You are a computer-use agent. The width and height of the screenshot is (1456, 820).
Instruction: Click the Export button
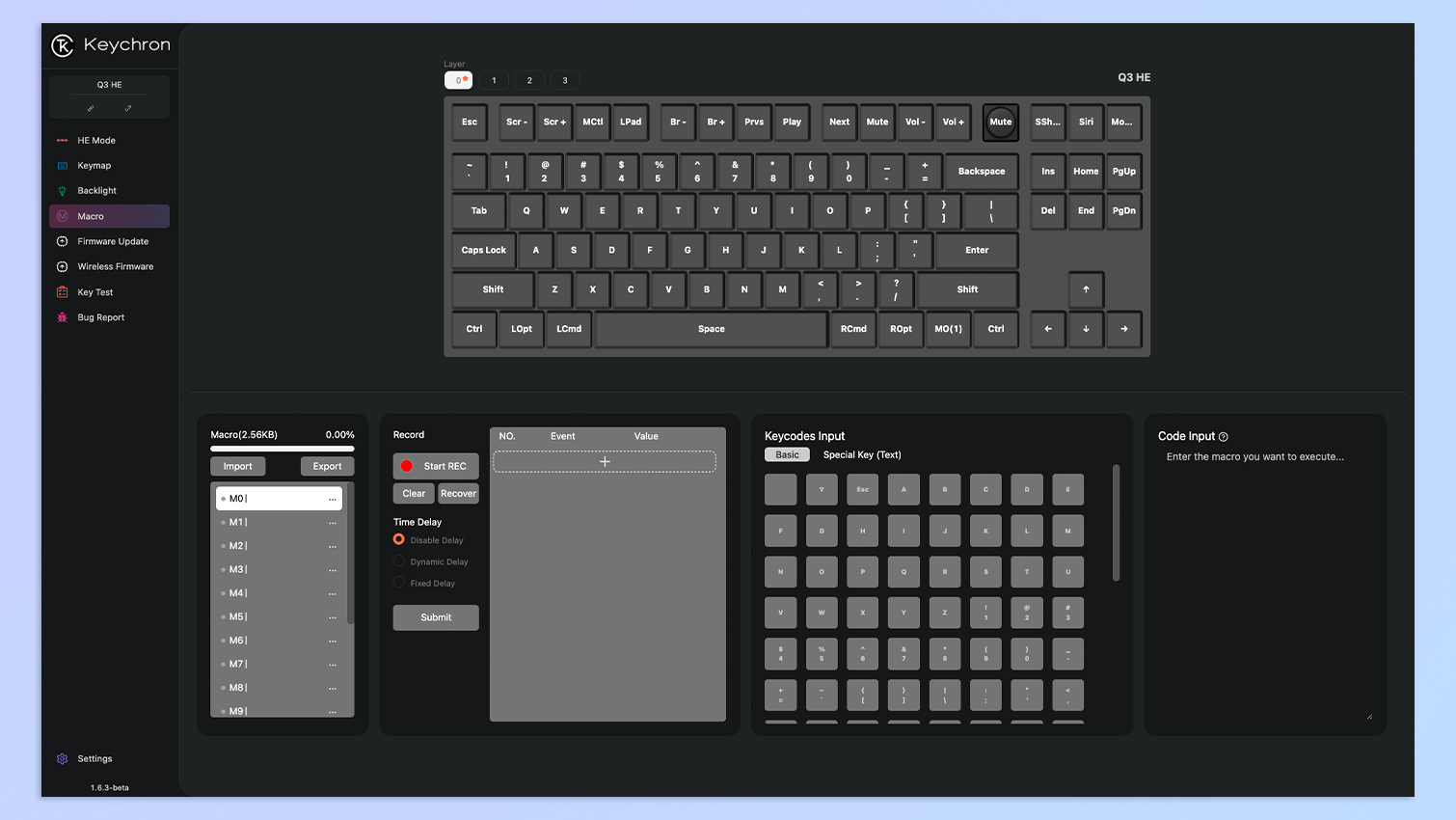tap(327, 466)
